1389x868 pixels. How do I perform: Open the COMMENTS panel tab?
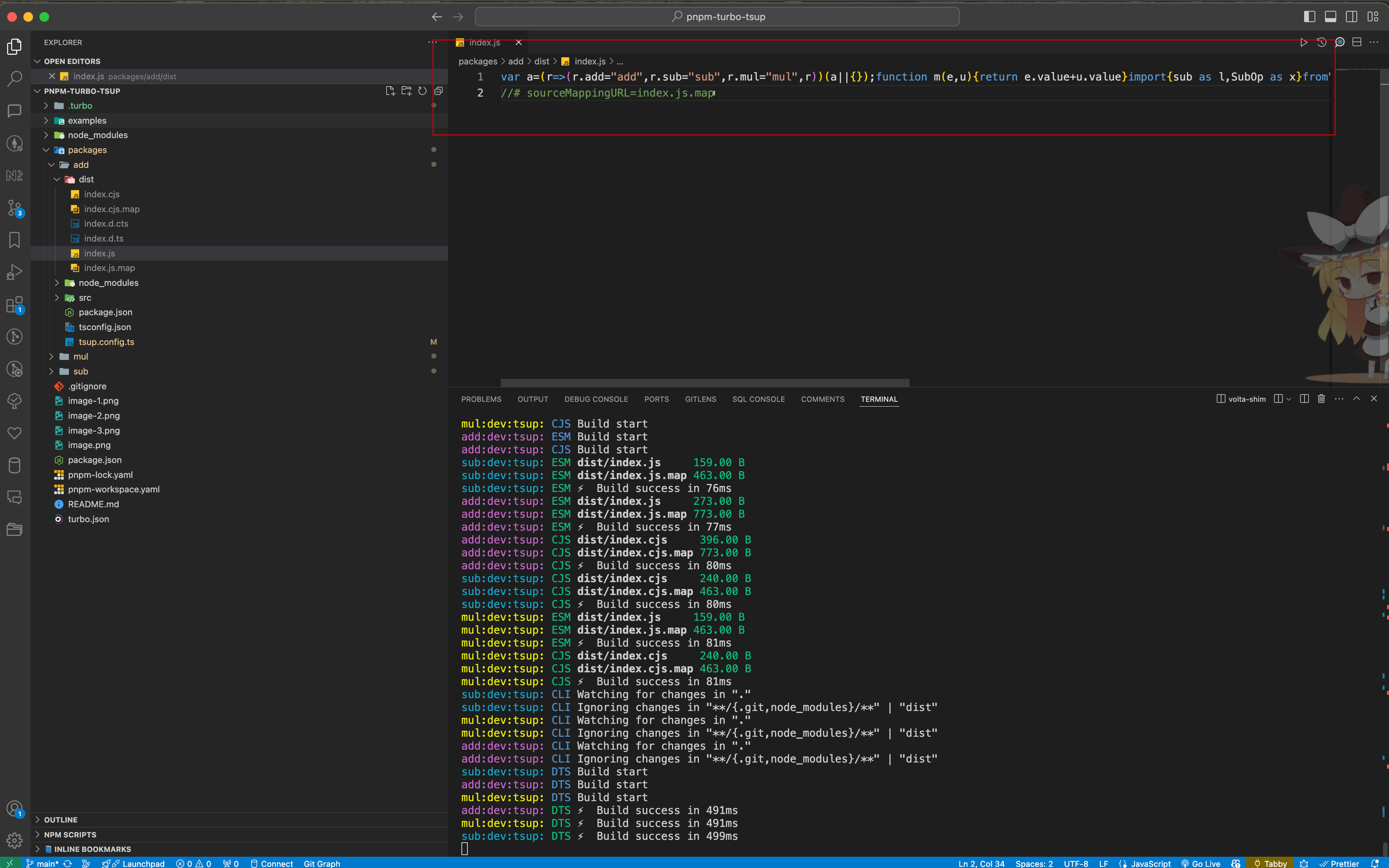(x=823, y=399)
